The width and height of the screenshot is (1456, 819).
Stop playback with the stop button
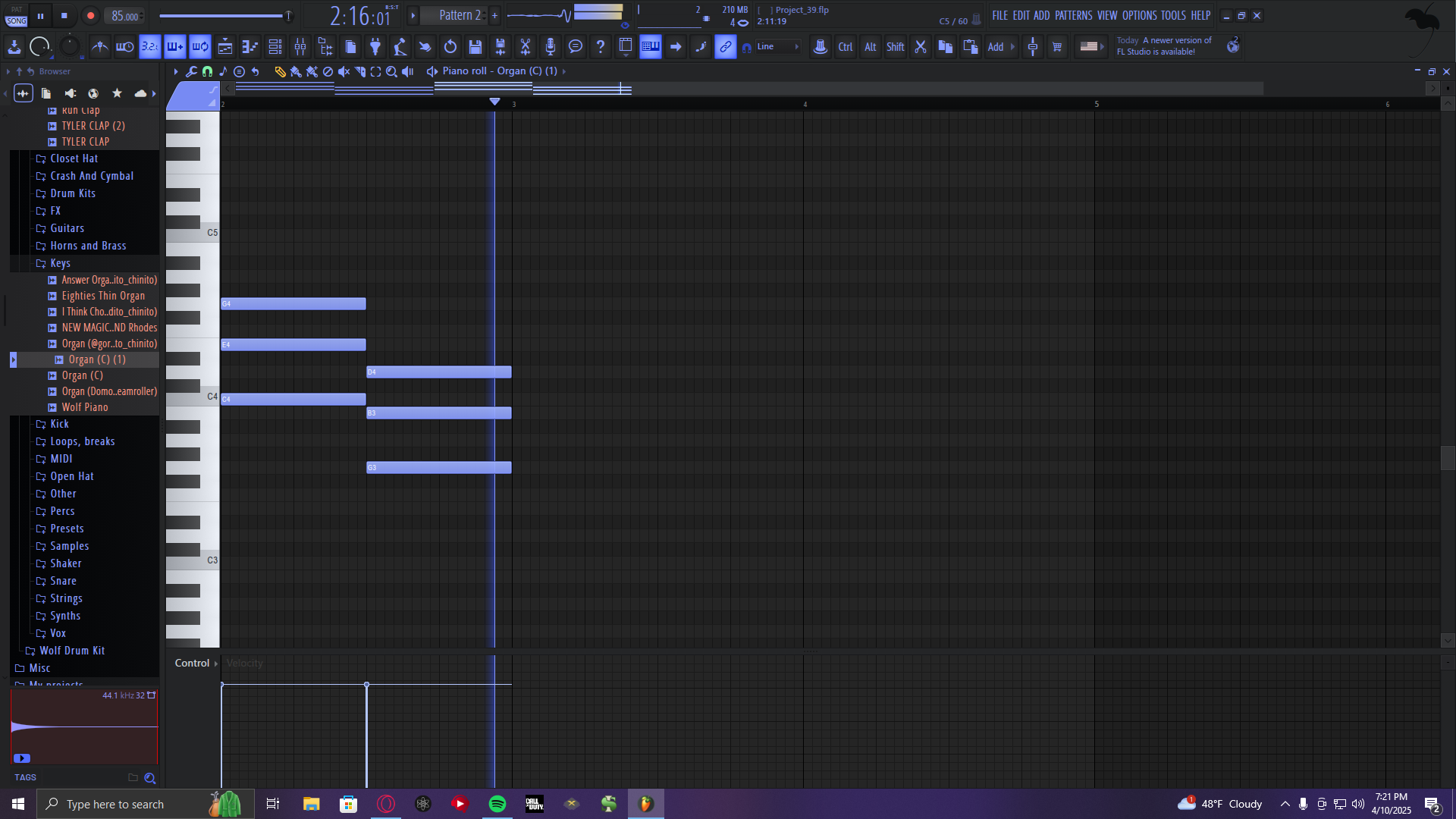pos(64,15)
